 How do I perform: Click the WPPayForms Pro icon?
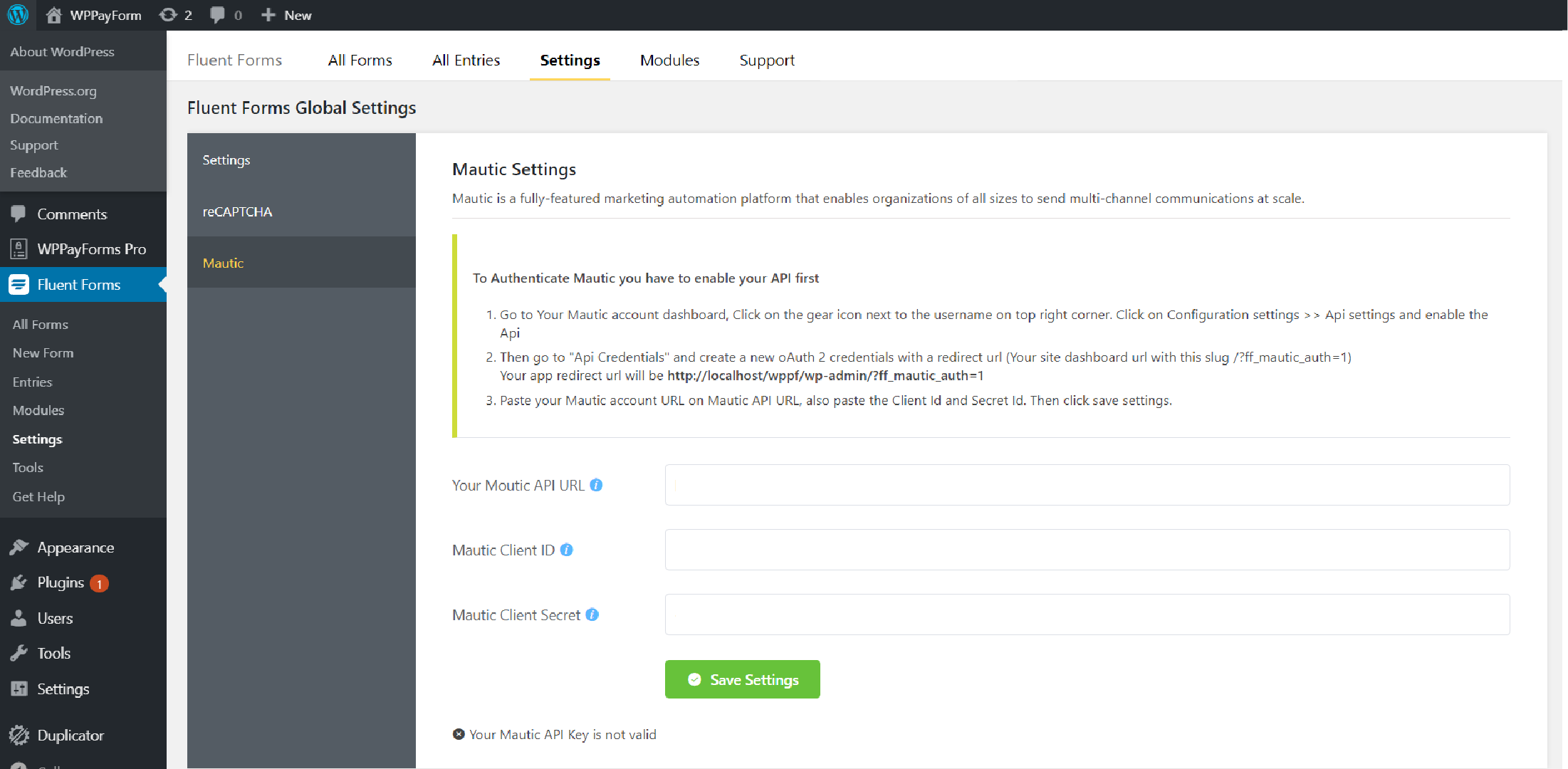coord(20,249)
